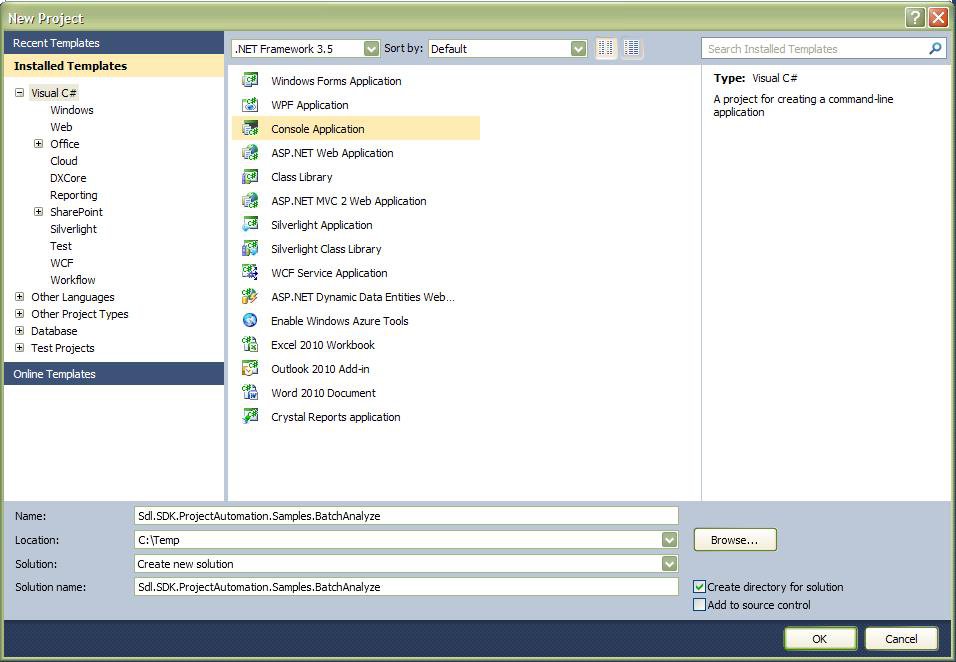This screenshot has height=662, width=956.
Task: Click the Browse... button
Action: [734, 540]
